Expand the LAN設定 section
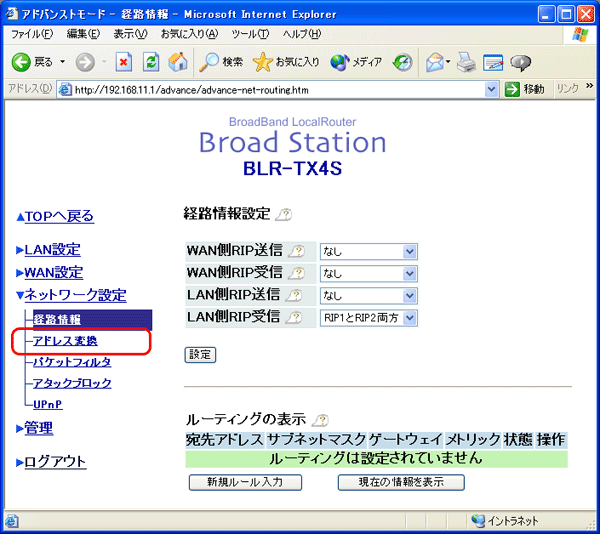 point(52,250)
